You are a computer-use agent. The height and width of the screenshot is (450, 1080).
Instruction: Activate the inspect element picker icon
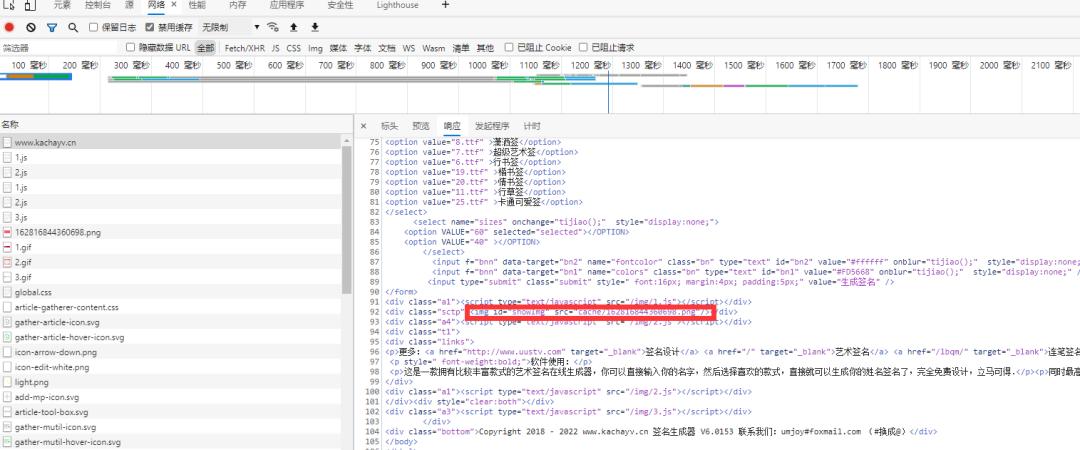tap(8, 6)
